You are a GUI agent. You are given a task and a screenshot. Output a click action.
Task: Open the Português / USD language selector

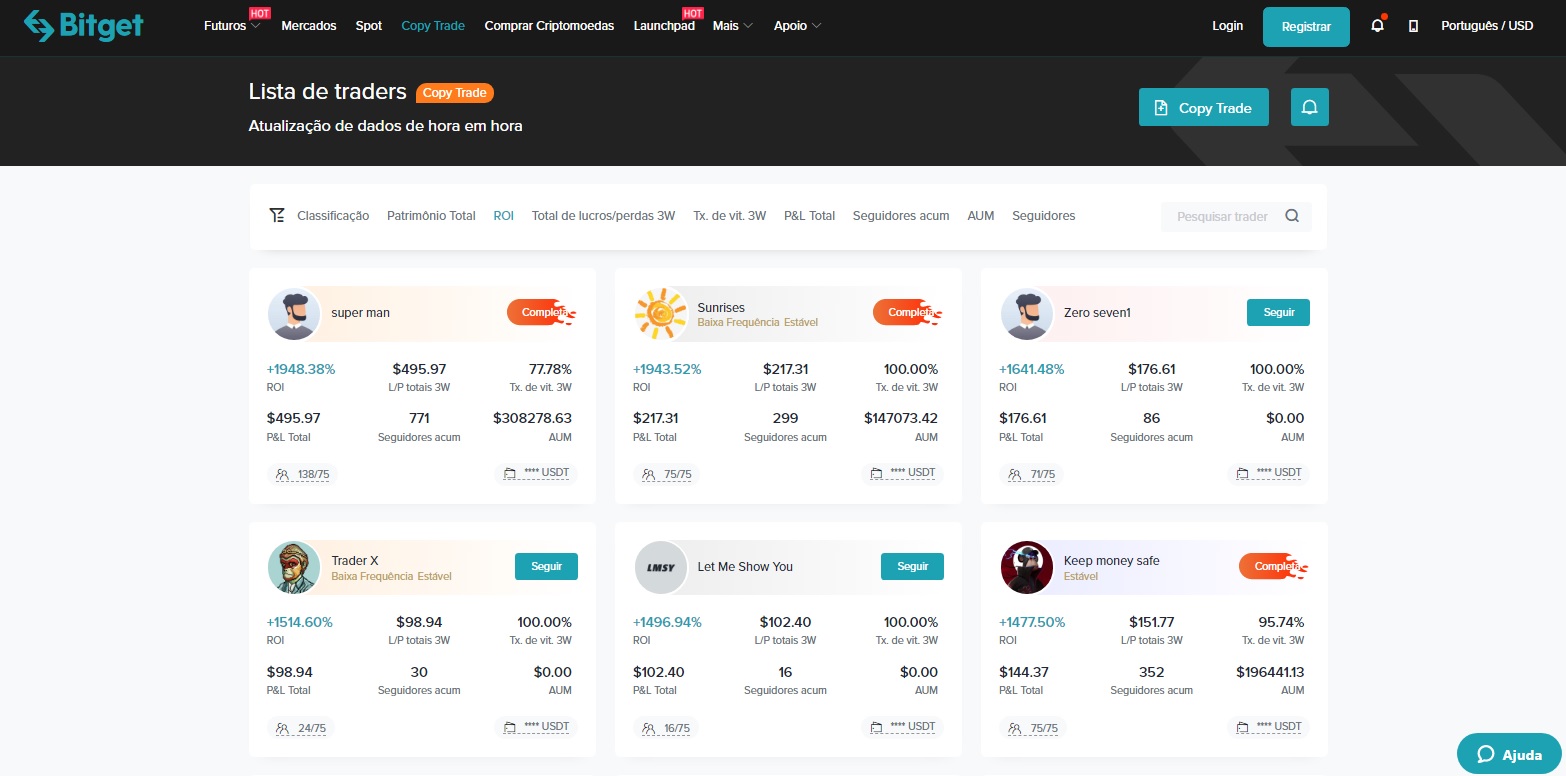1487,26
